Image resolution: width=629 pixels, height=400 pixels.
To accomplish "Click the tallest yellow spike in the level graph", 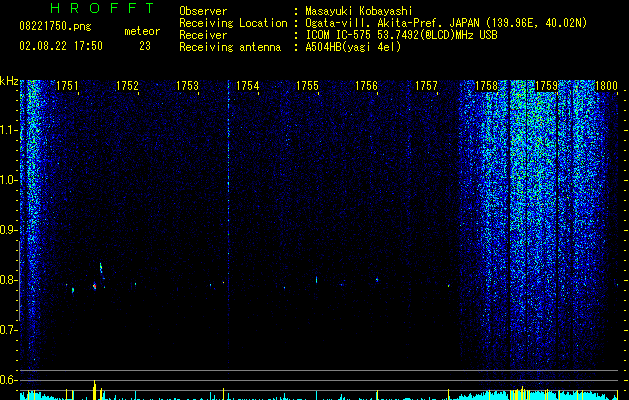I will [95, 390].
